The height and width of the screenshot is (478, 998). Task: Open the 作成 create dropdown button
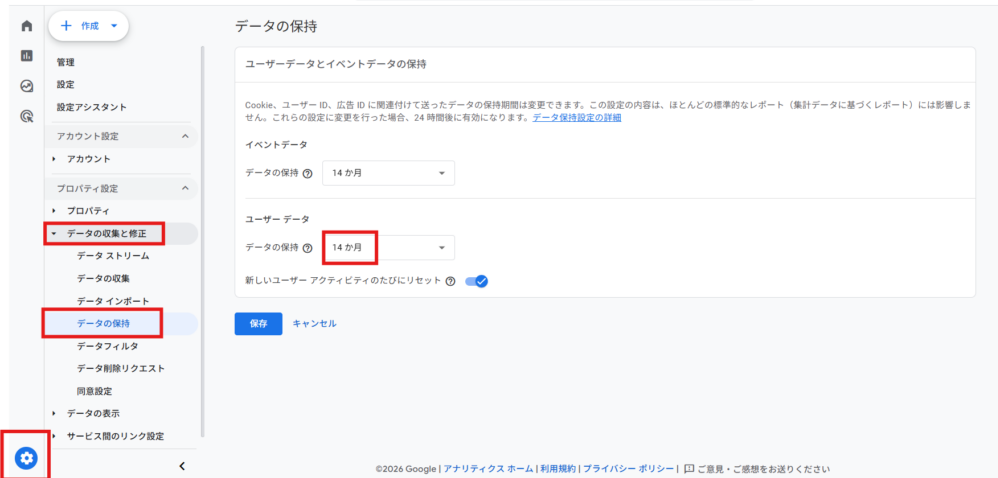click(x=89, y=26)
